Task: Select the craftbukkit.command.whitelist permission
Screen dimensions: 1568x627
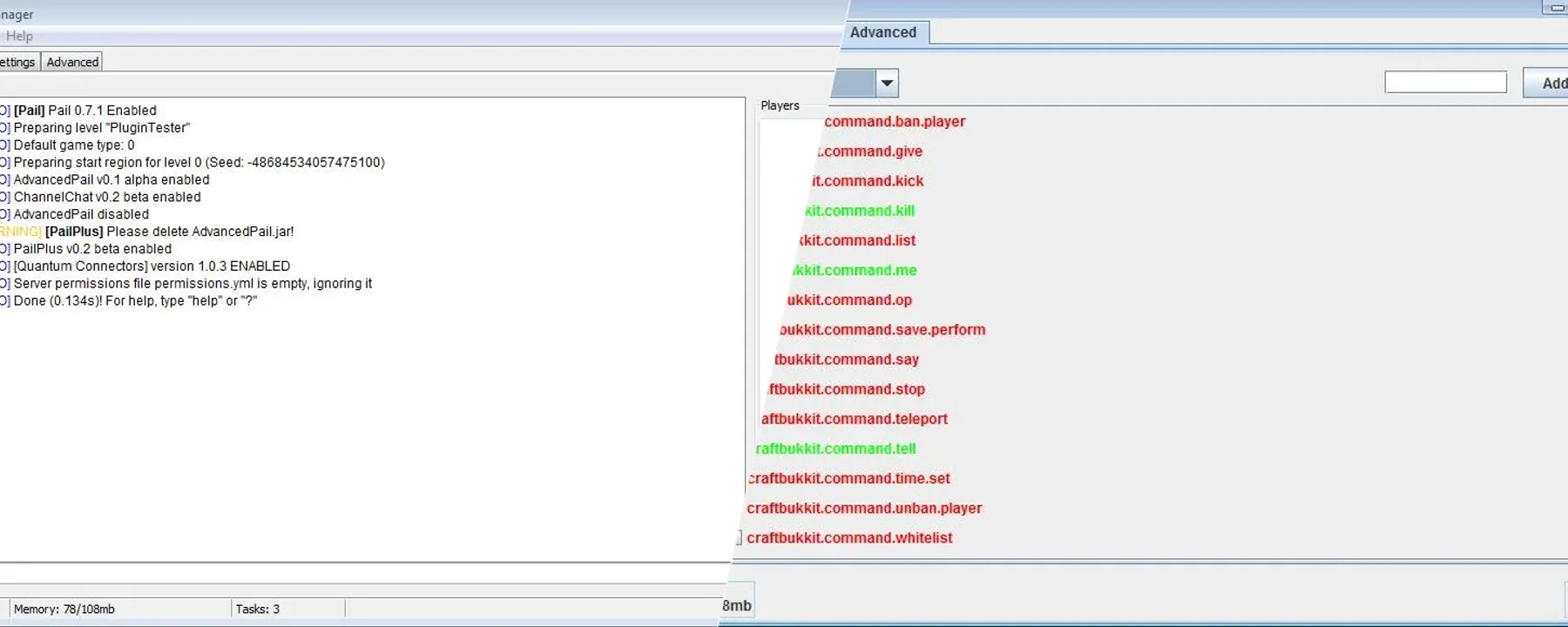Action: [x=849, y=538]
